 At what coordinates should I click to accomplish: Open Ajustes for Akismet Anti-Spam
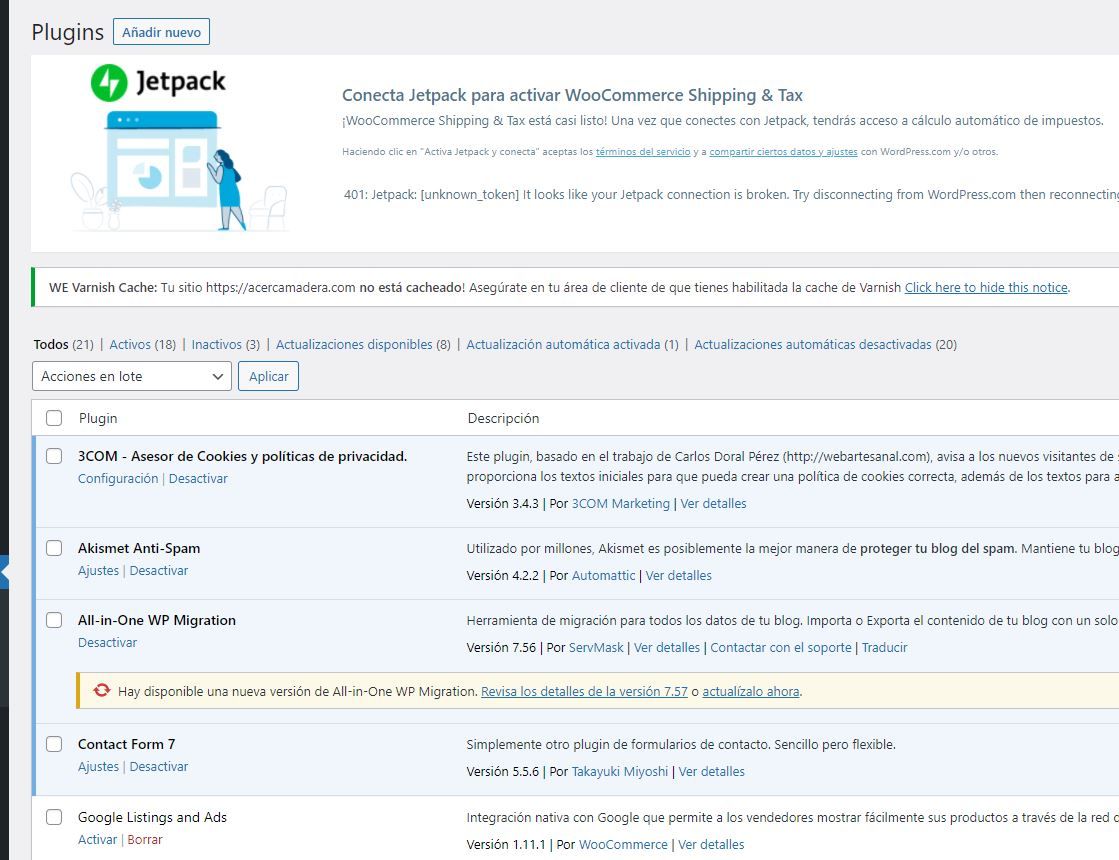tap(98, 571)
